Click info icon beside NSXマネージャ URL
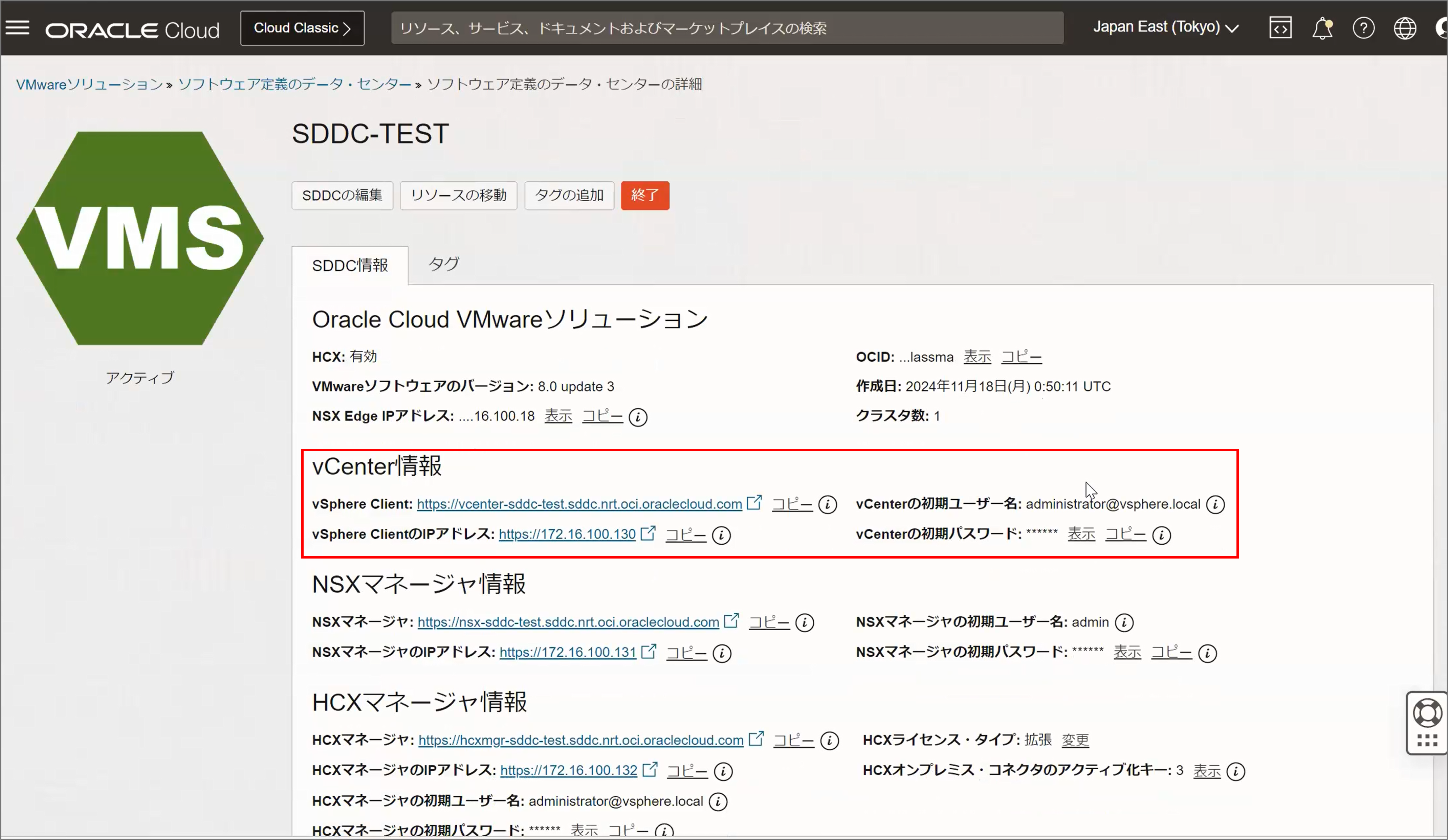 [x=805, y=623]
